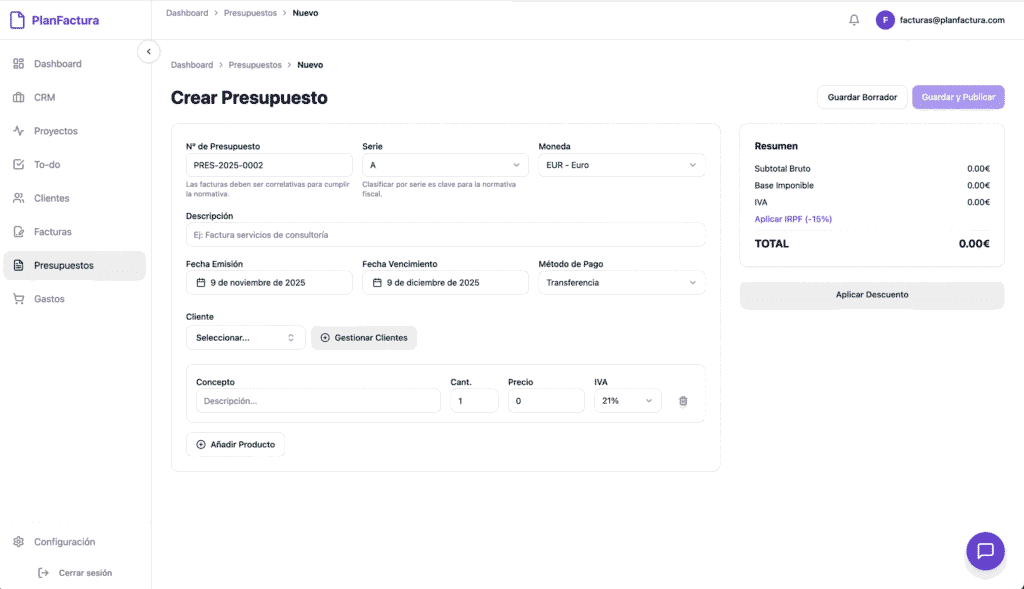Expand the Moneda currency selector

pyautogui.click(x=621, y=164)
